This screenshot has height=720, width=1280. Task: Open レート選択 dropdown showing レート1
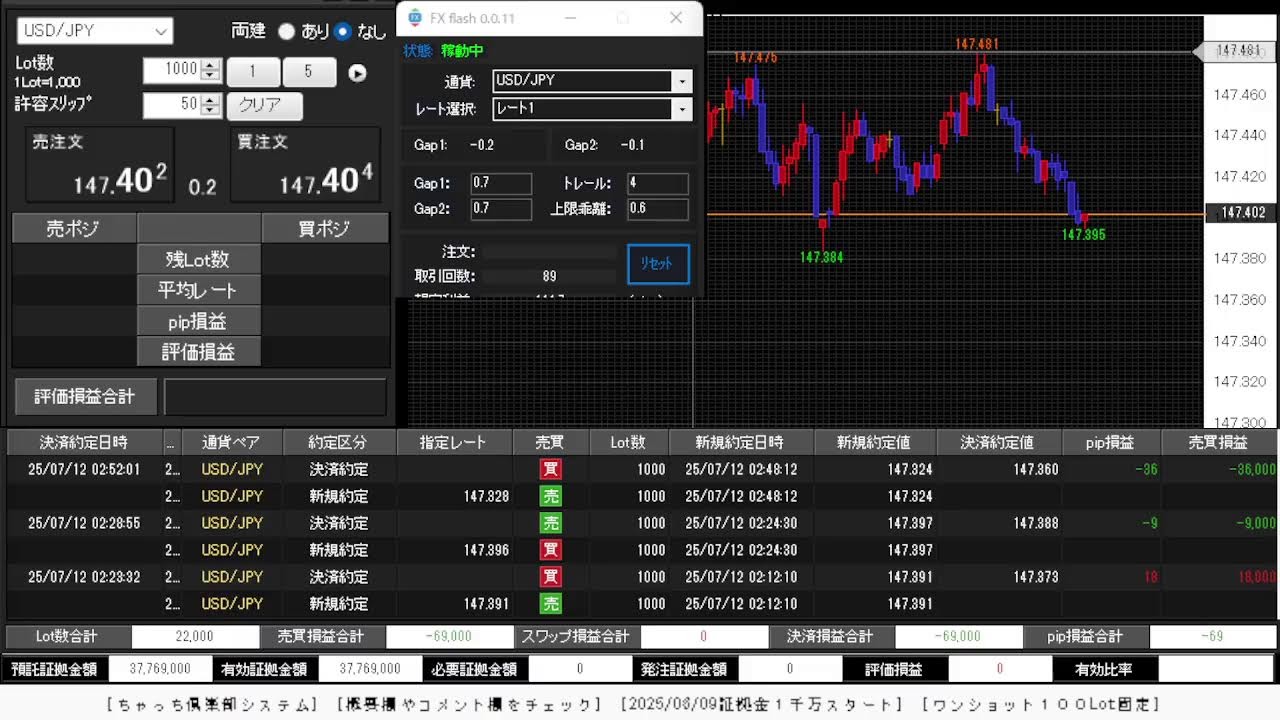(592, 109)
